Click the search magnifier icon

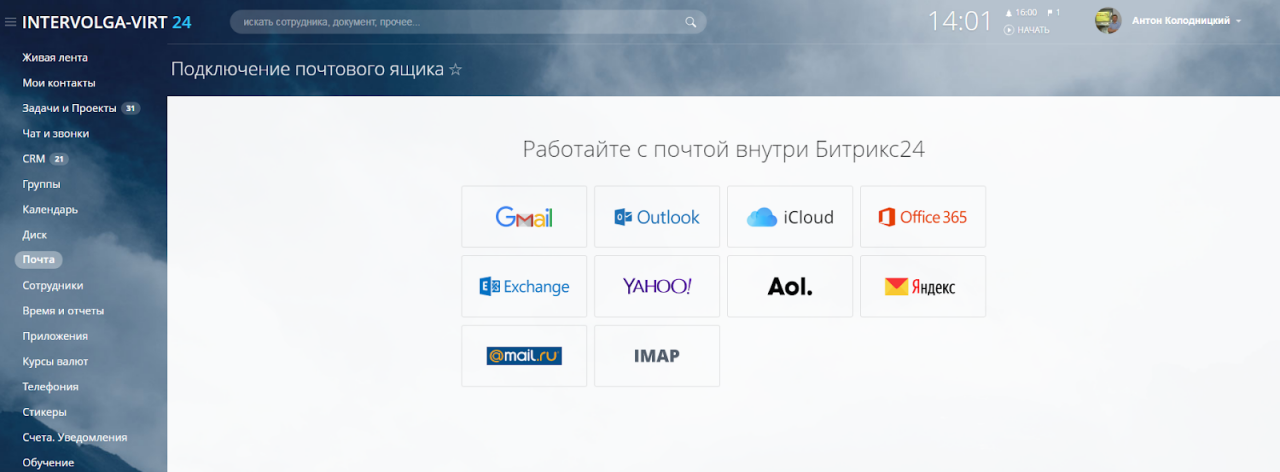(691, 21)
